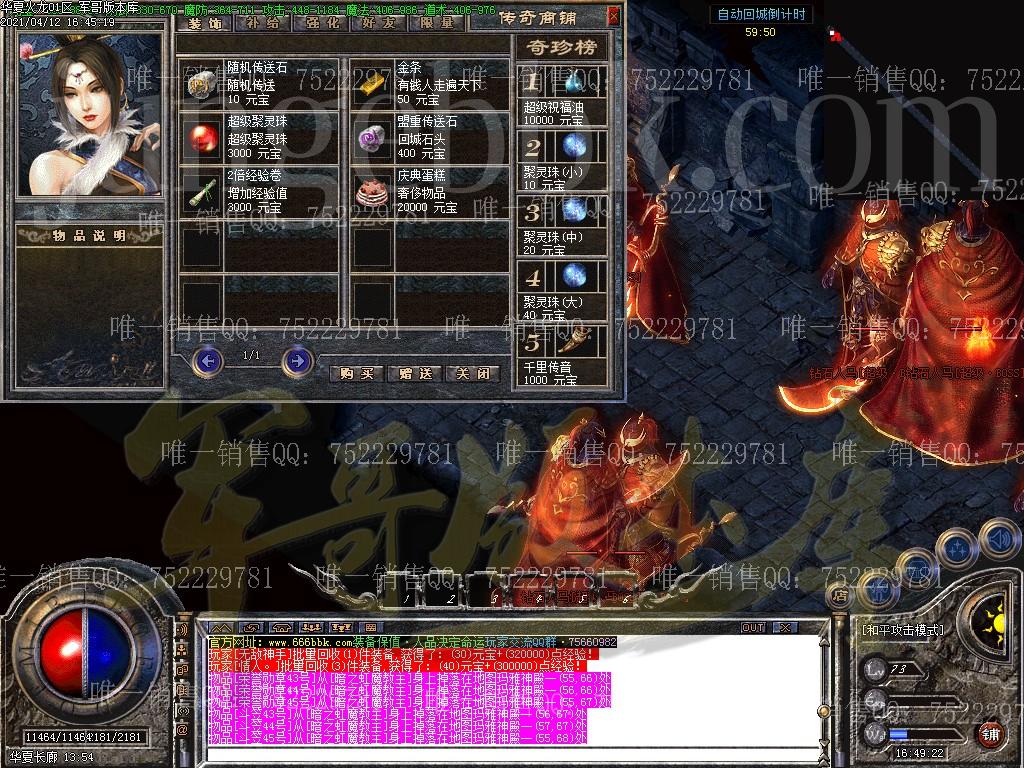Click the sparkle skills round button
This screenshot has height=768, width=1024.
tap(958, 548)
